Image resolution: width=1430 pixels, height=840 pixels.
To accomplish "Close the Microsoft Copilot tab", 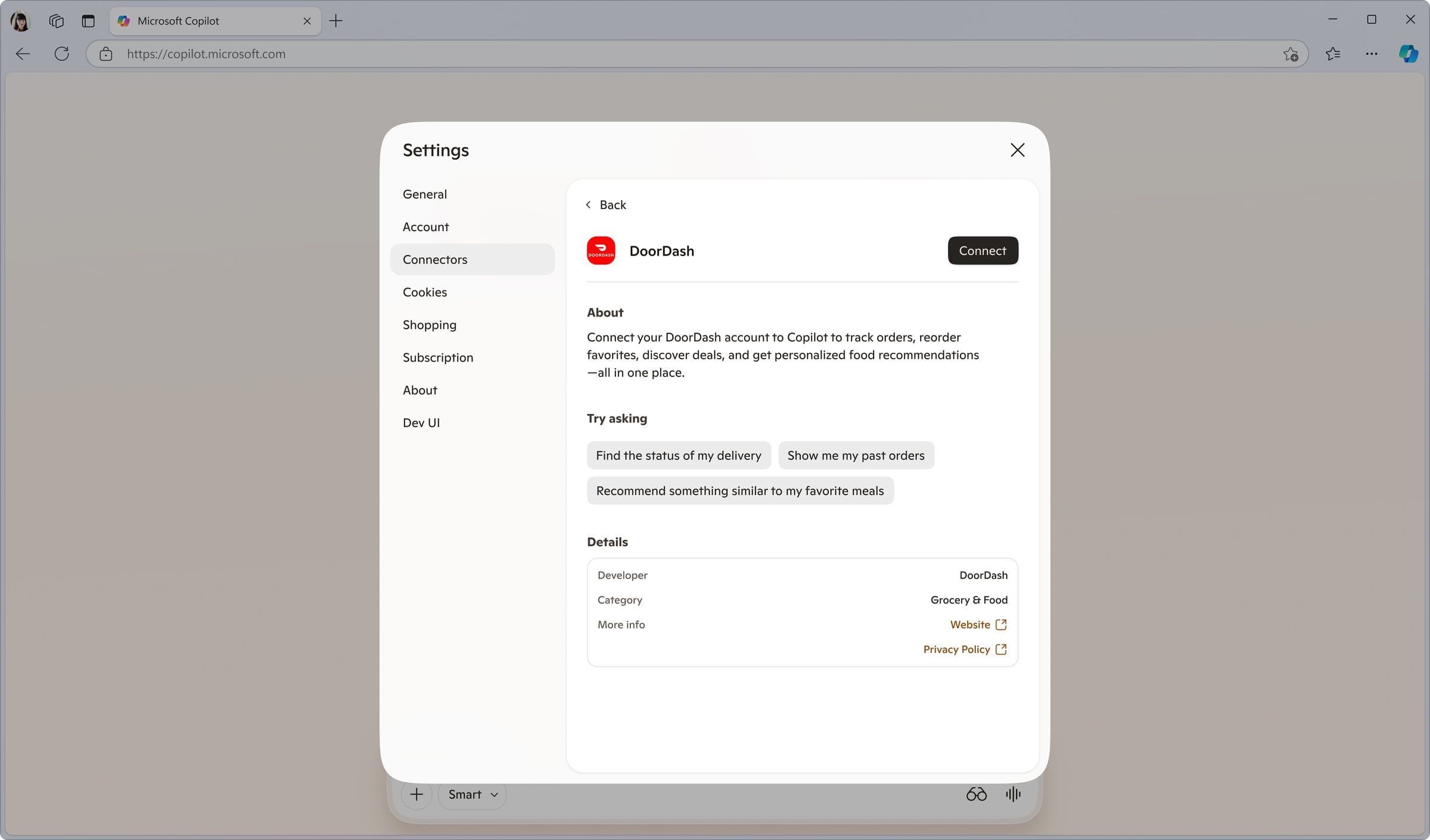I will tap(307, 21).
